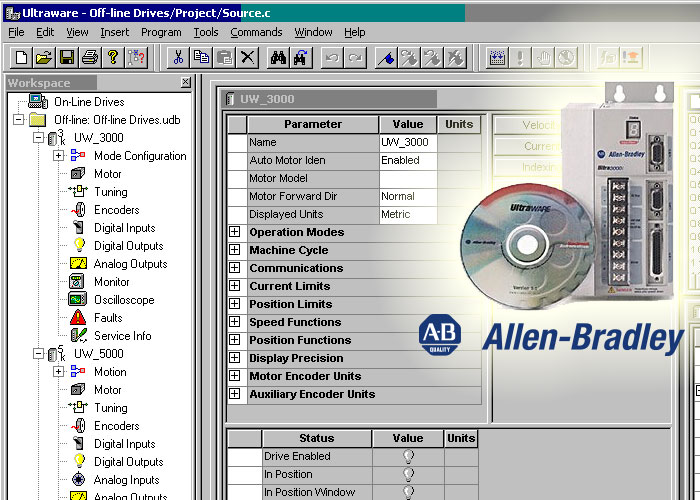Expand the Machine Cycle parameter group

(x=234, y=250)
